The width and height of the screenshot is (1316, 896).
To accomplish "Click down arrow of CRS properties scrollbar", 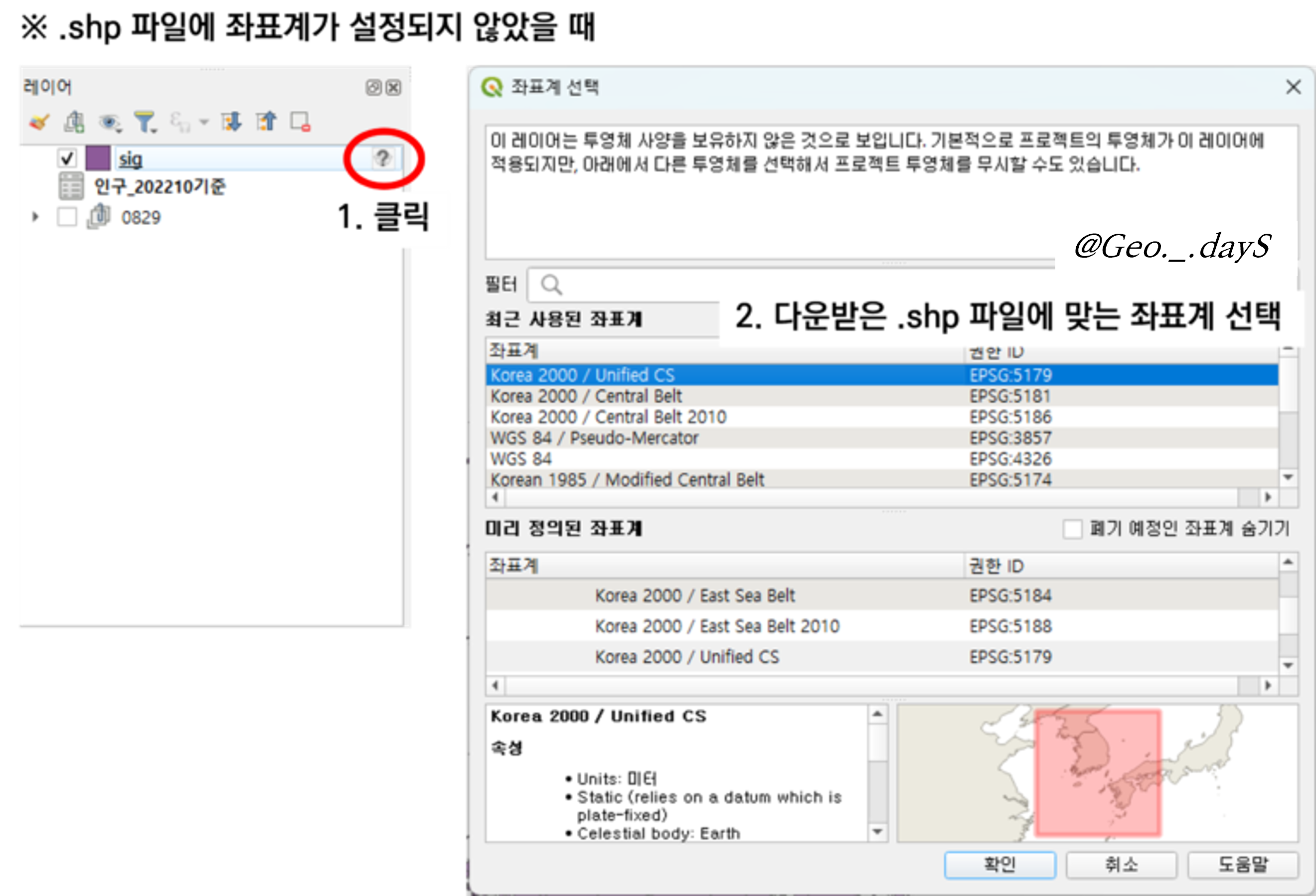I will coord(878,832).
